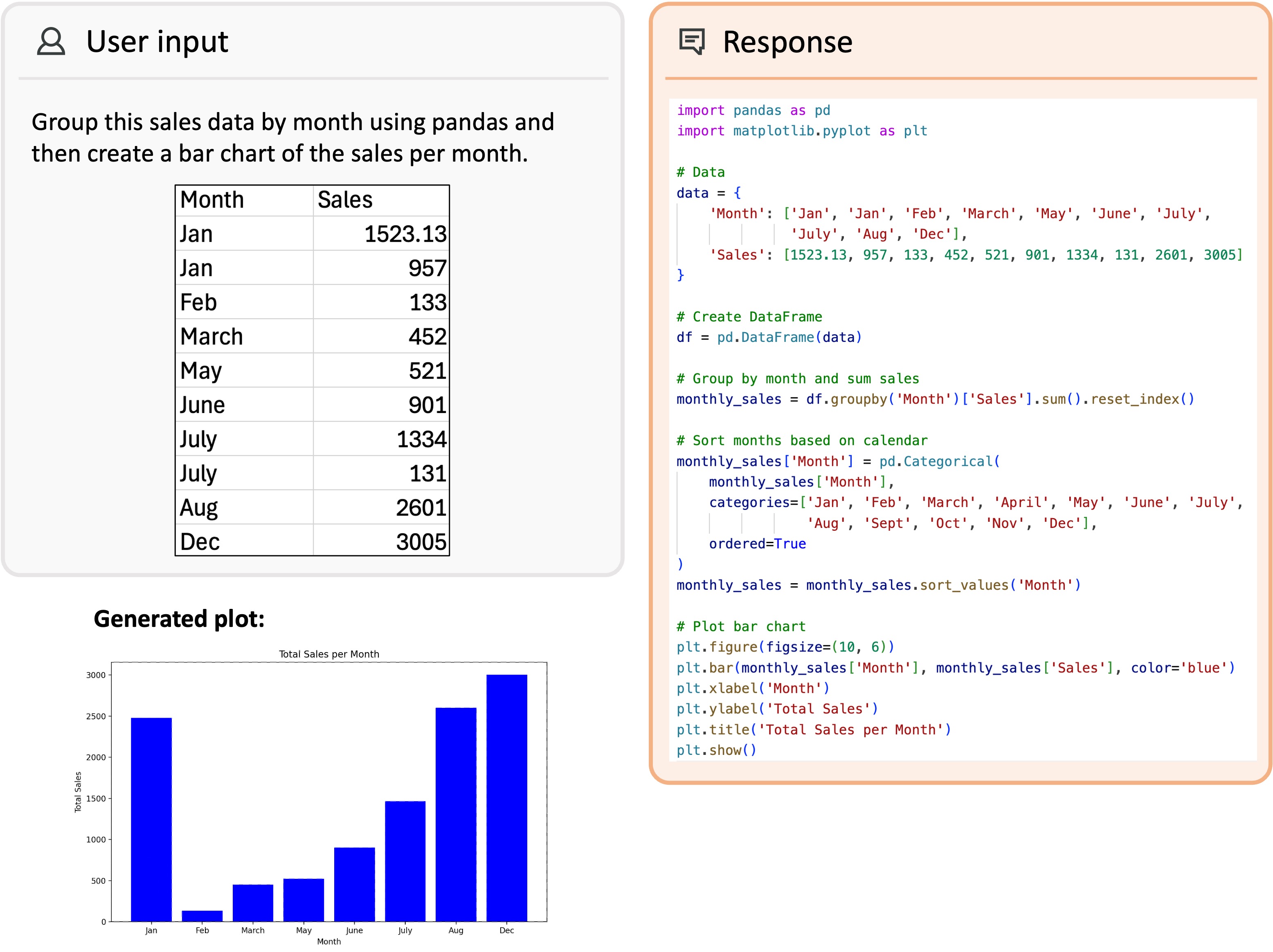Click the user profile icon

coord(51,41)
